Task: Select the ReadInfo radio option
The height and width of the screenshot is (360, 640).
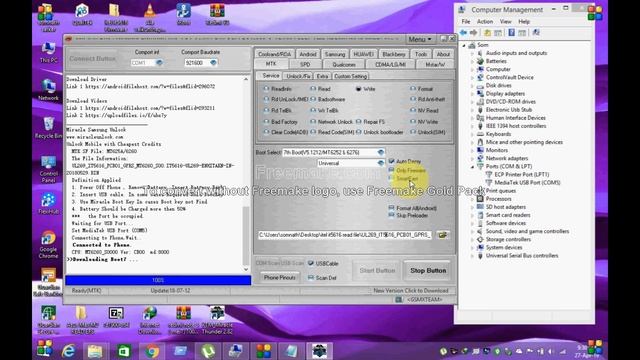Action: (278, 89)
